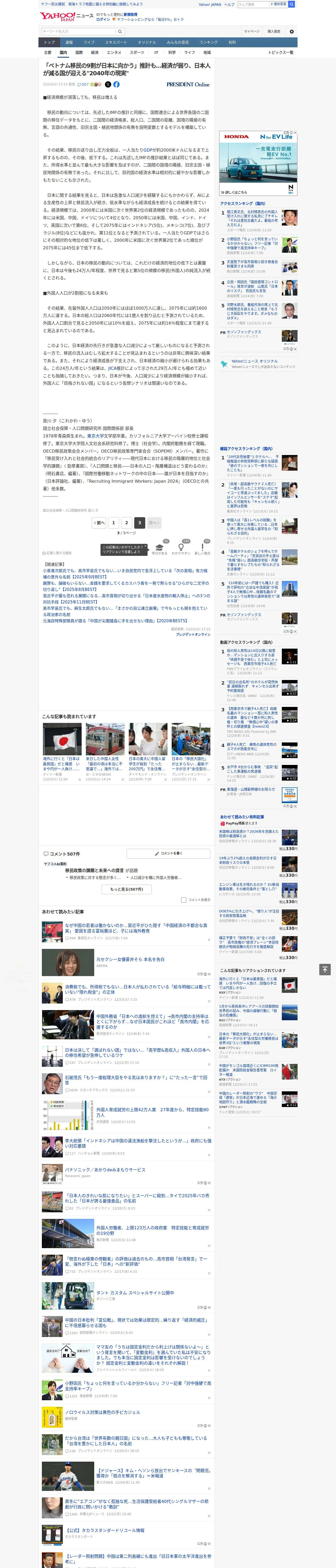Open 外国人育成就労の上限42万人 article

153,1113
